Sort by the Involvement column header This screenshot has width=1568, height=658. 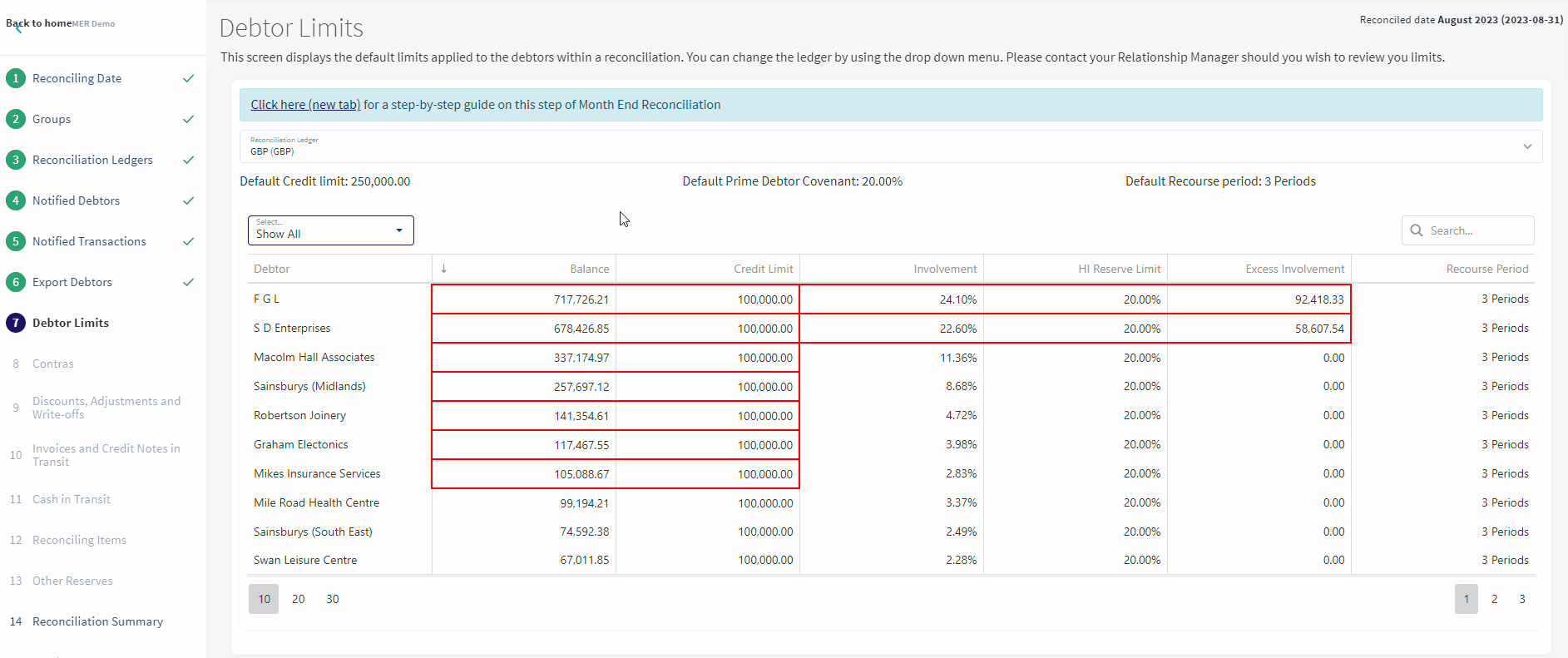[x=945, y=269]
